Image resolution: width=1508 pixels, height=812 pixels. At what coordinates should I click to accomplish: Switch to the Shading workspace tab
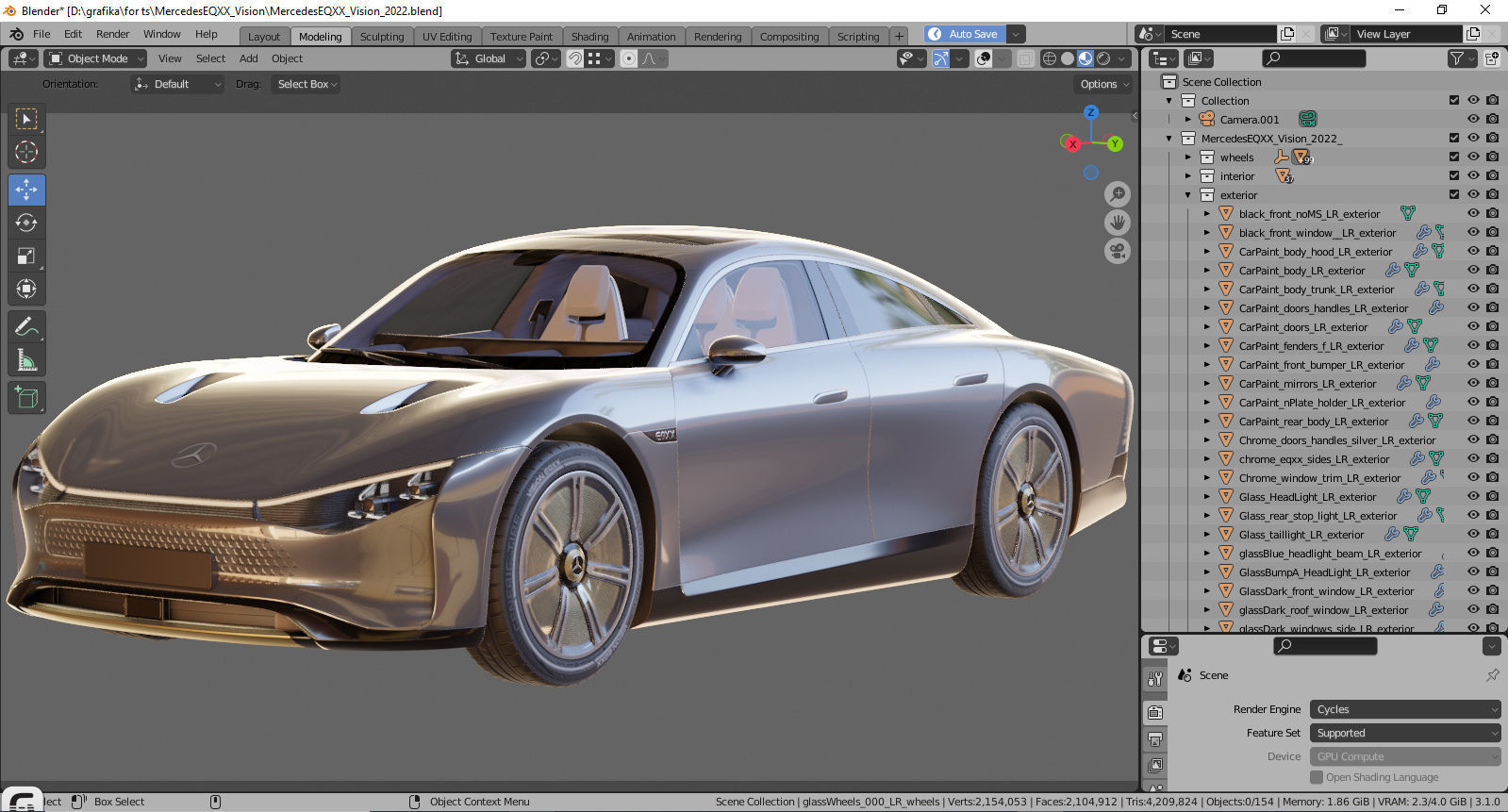click(x=589, y=36)
